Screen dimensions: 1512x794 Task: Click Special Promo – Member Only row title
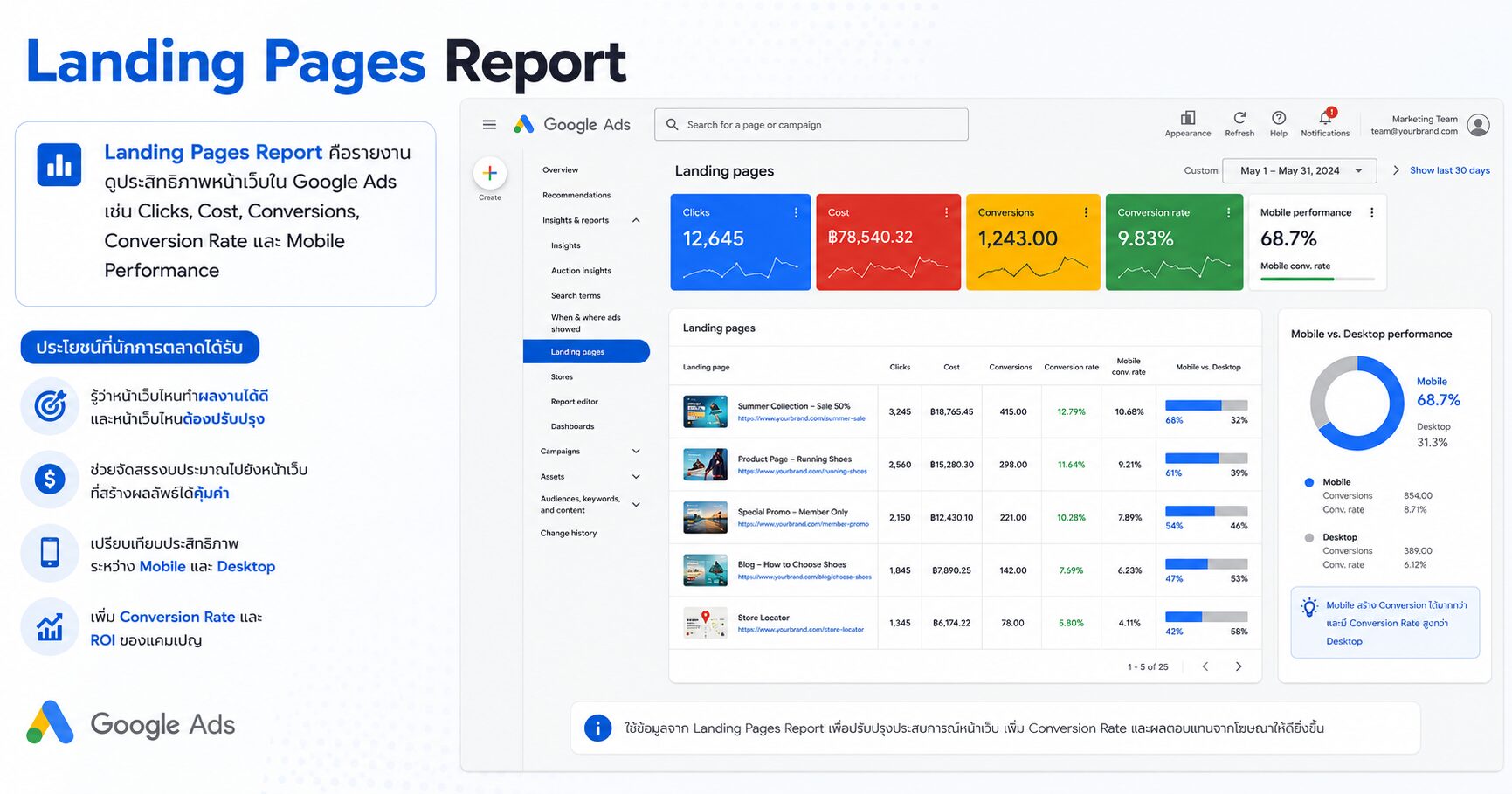(x=792, y=512)
